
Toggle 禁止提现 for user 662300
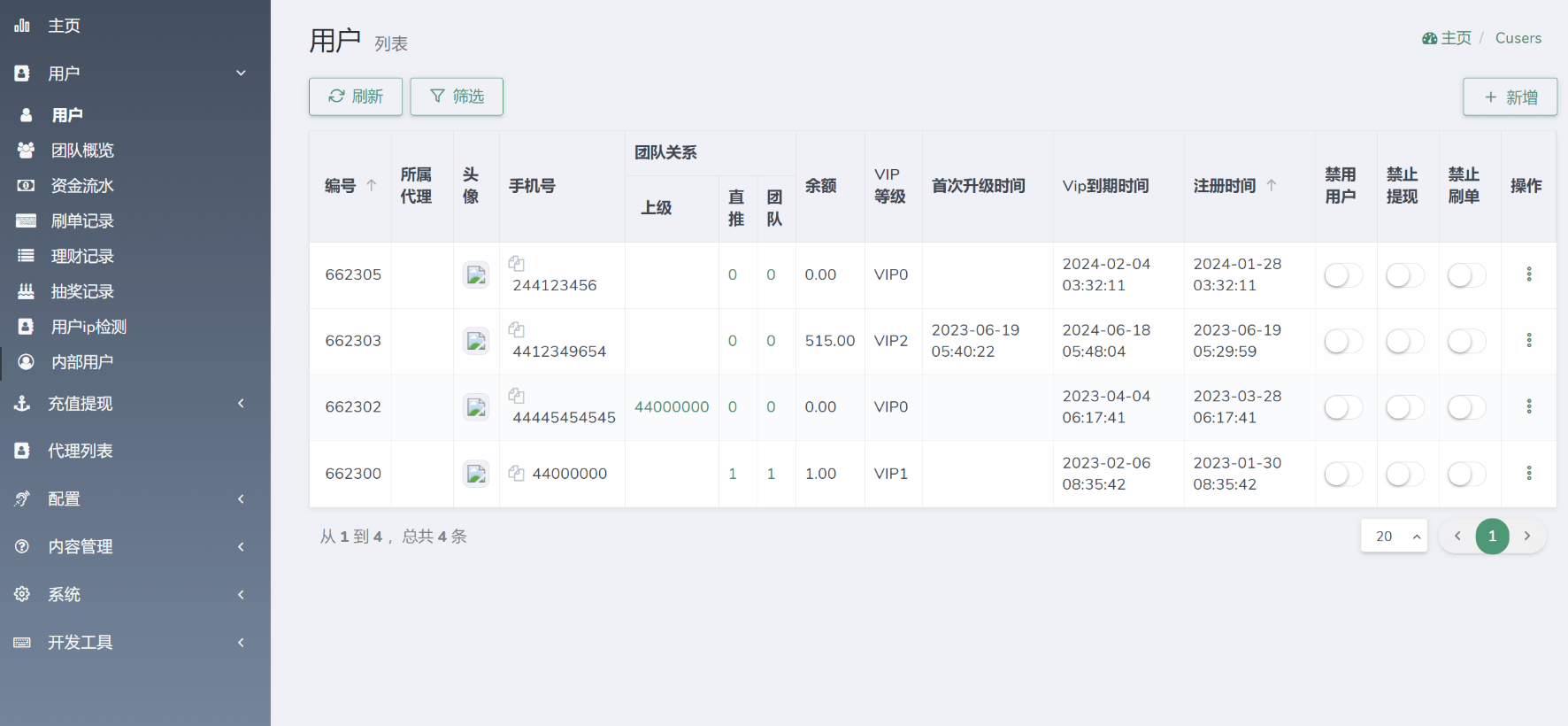pyautogui.click(x=1405, y=475)
